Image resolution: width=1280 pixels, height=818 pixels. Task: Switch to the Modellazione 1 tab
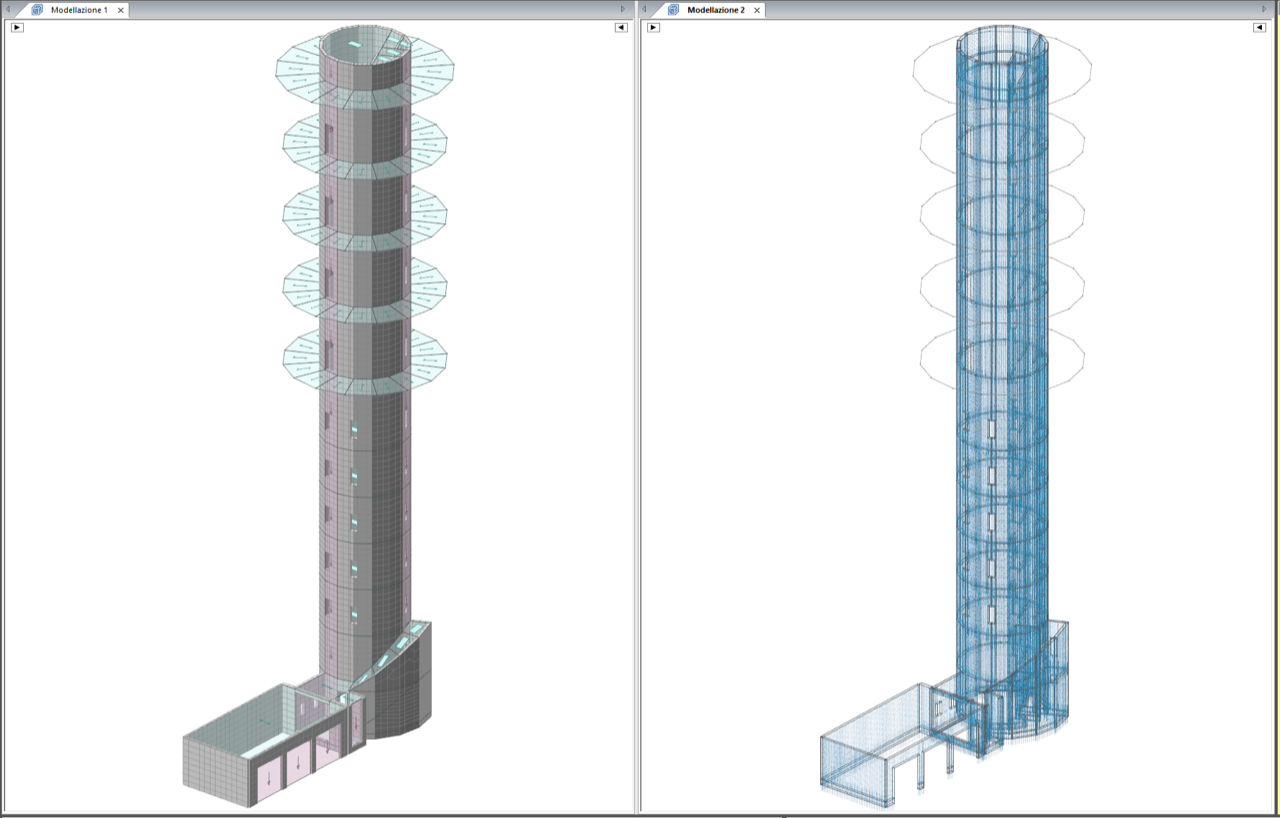click(x=79, y=10)
